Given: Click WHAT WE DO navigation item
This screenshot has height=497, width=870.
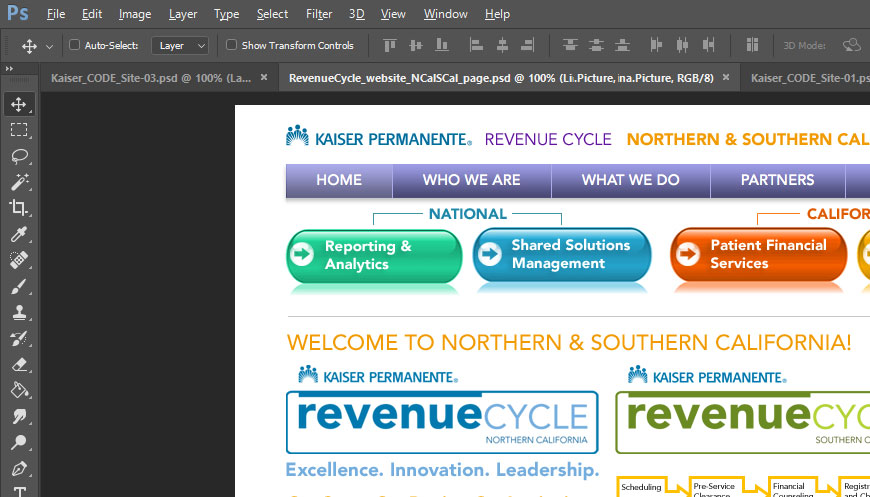Looking at the screenshot, I should coord(630,180).
